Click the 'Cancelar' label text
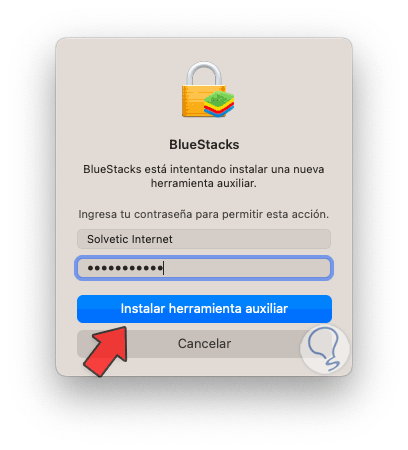408x450 pixels. tap(204, 344)
